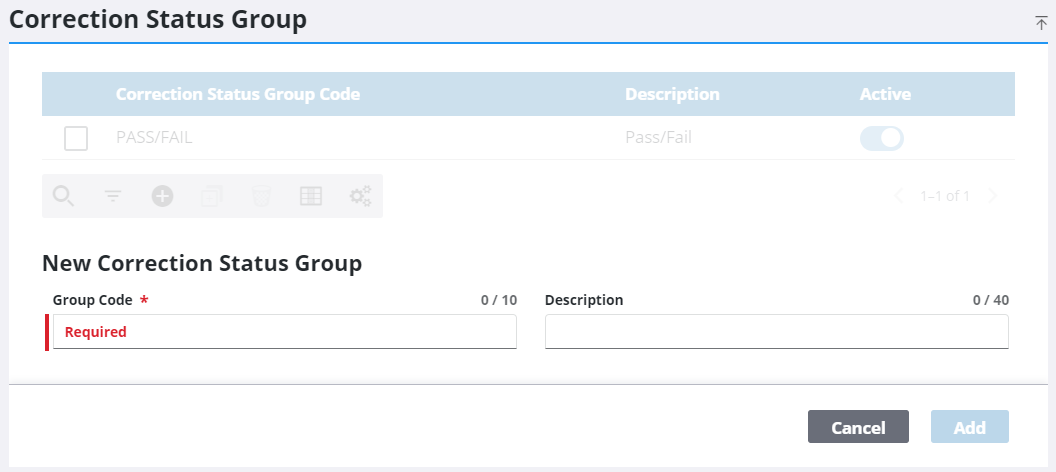Open the filter icon in grid toolbar
The width and height of the screenshot is (1056, 472).
(113, 197)
